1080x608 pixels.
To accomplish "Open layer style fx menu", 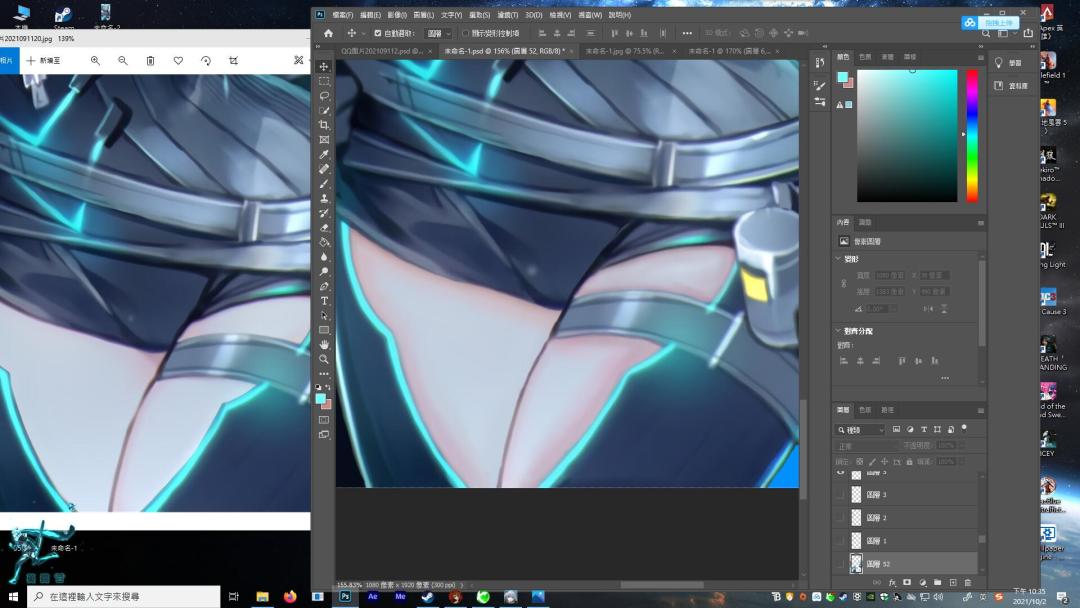I will 892,583.
